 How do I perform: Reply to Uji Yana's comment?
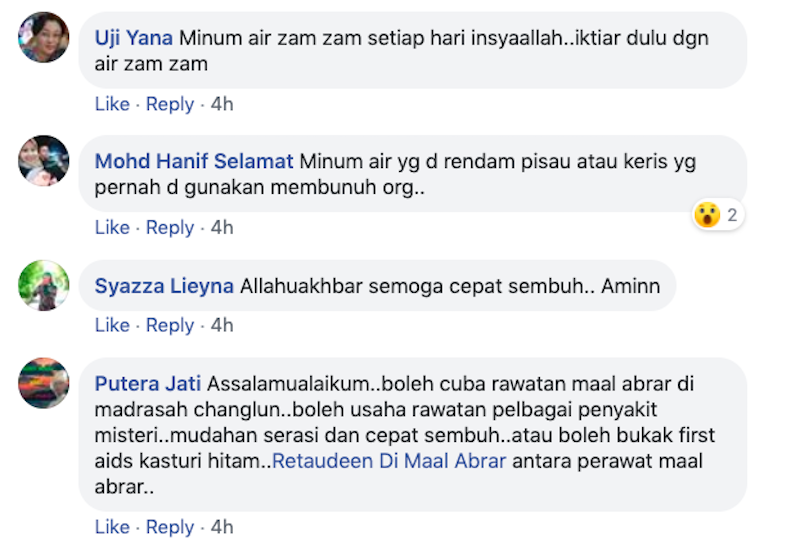170,104
